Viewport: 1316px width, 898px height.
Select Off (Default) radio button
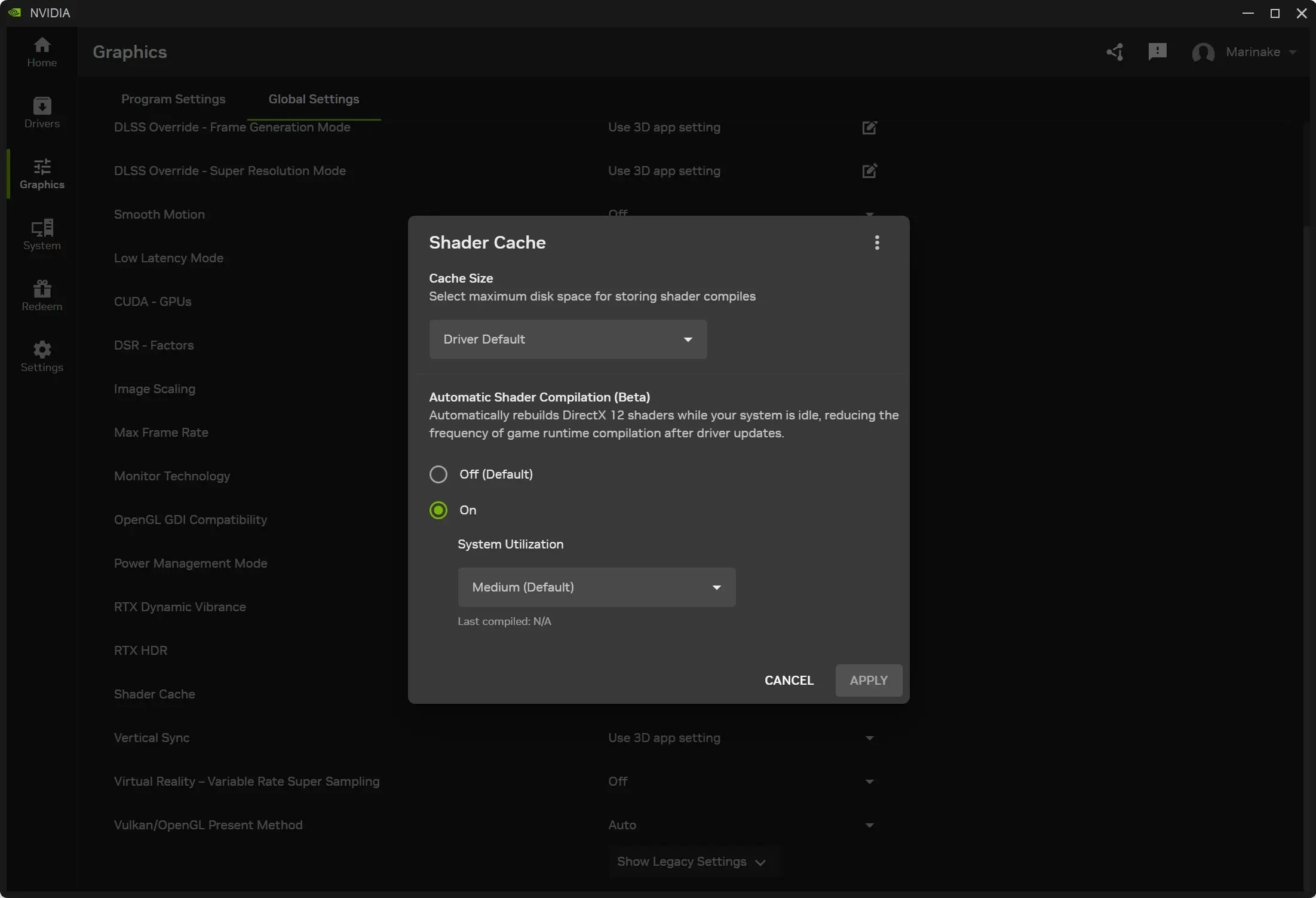(438, 474)
